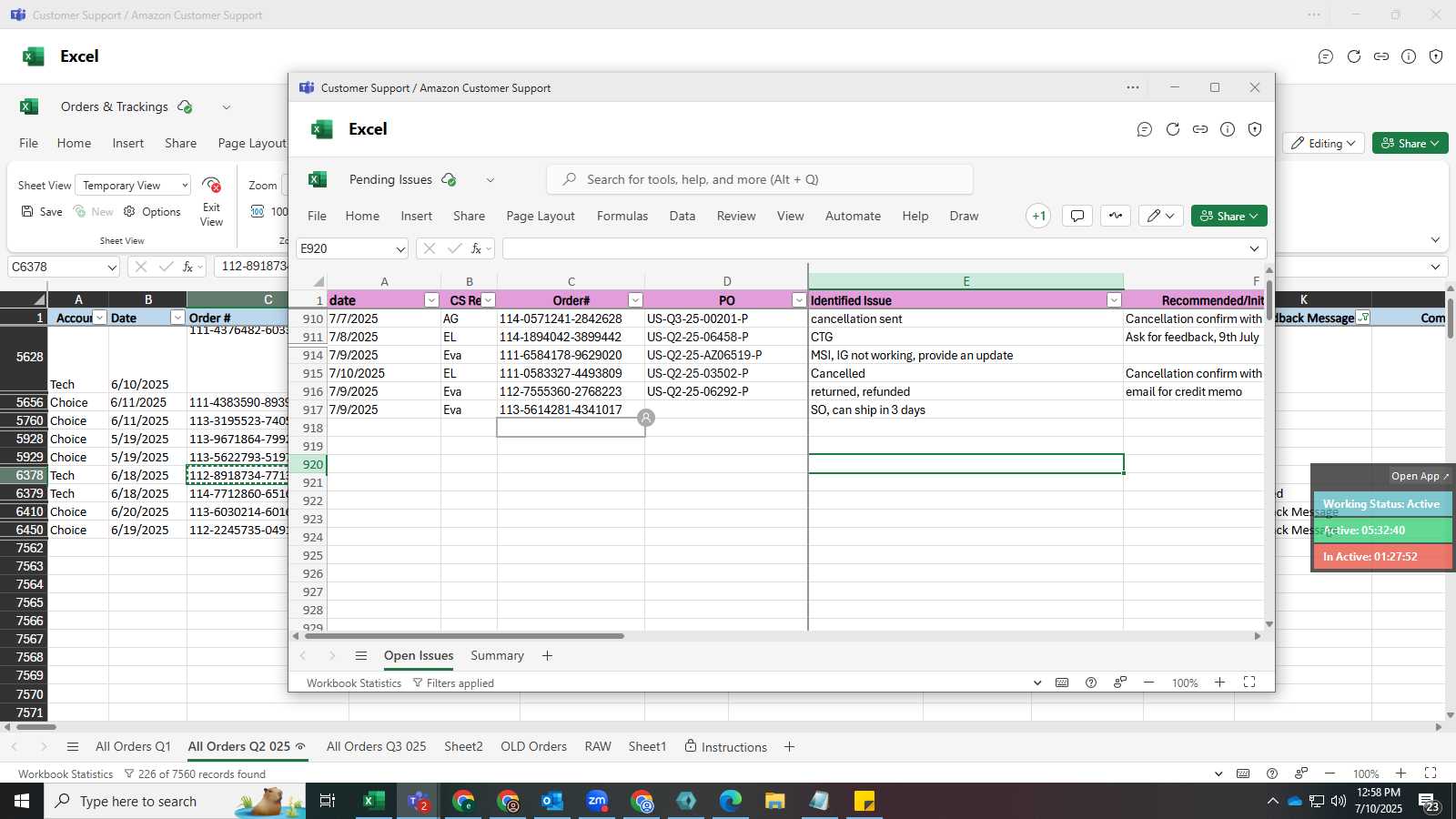Add new sheet in Pending Issues workbook
1456x819 pixels.
(x=547, y=655)
